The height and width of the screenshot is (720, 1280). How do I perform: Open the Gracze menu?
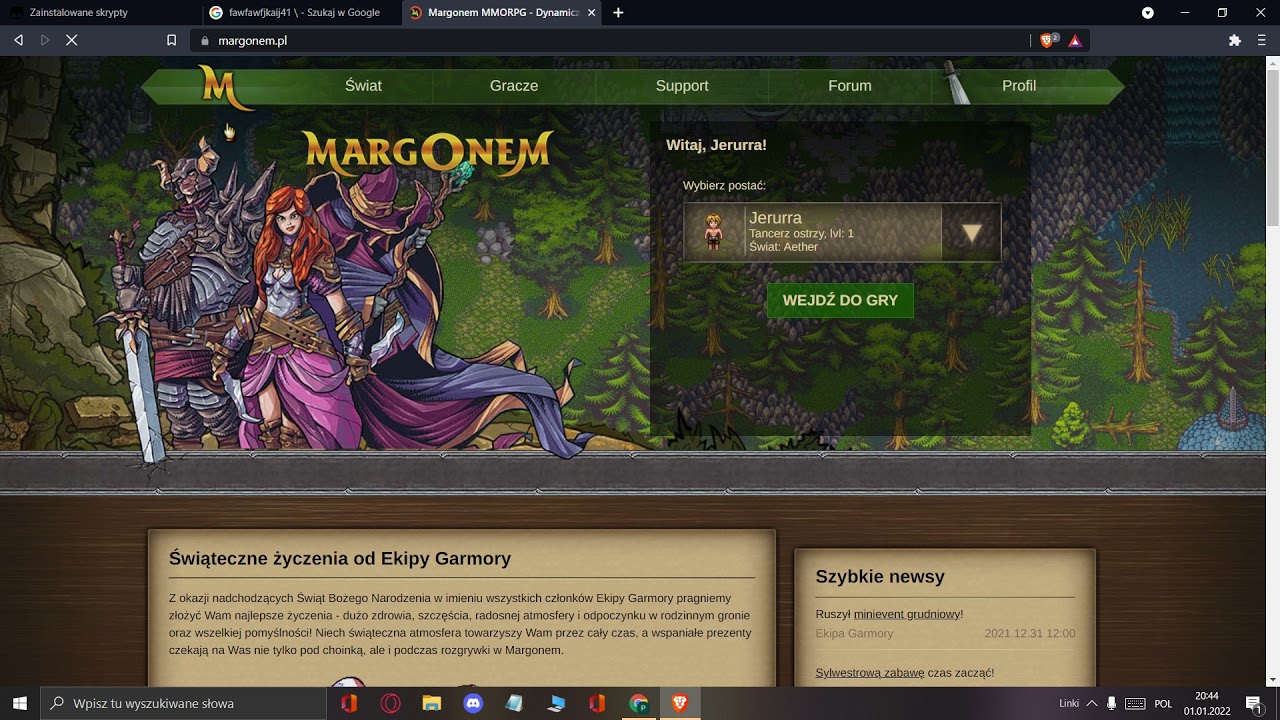click(x=514, y=86)
